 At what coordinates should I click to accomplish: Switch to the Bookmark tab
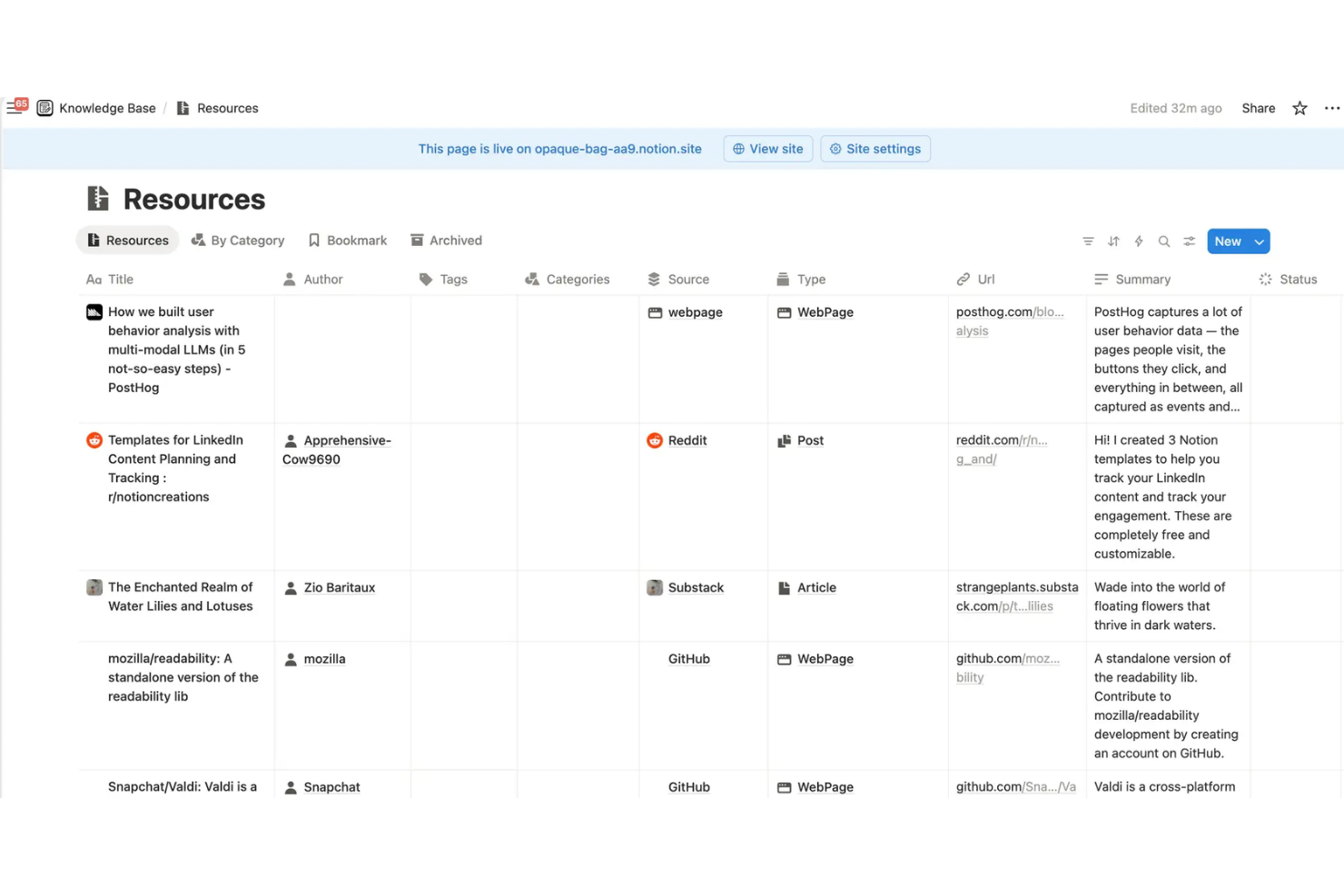point(348,241)
